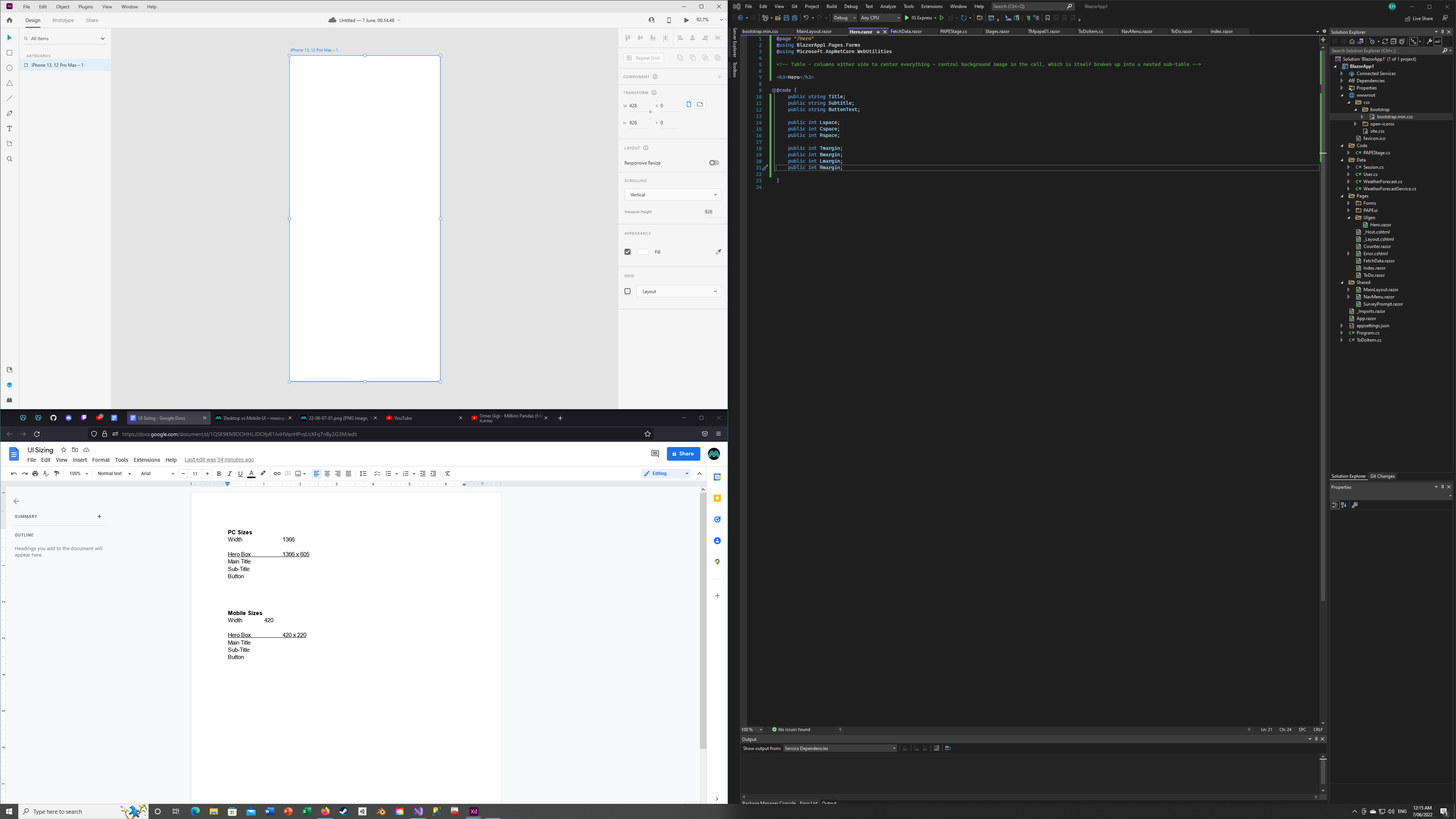1456x819 pixels.
Task: Open the Arial font dropdown in Docs
Action: [x=157, y=474]
